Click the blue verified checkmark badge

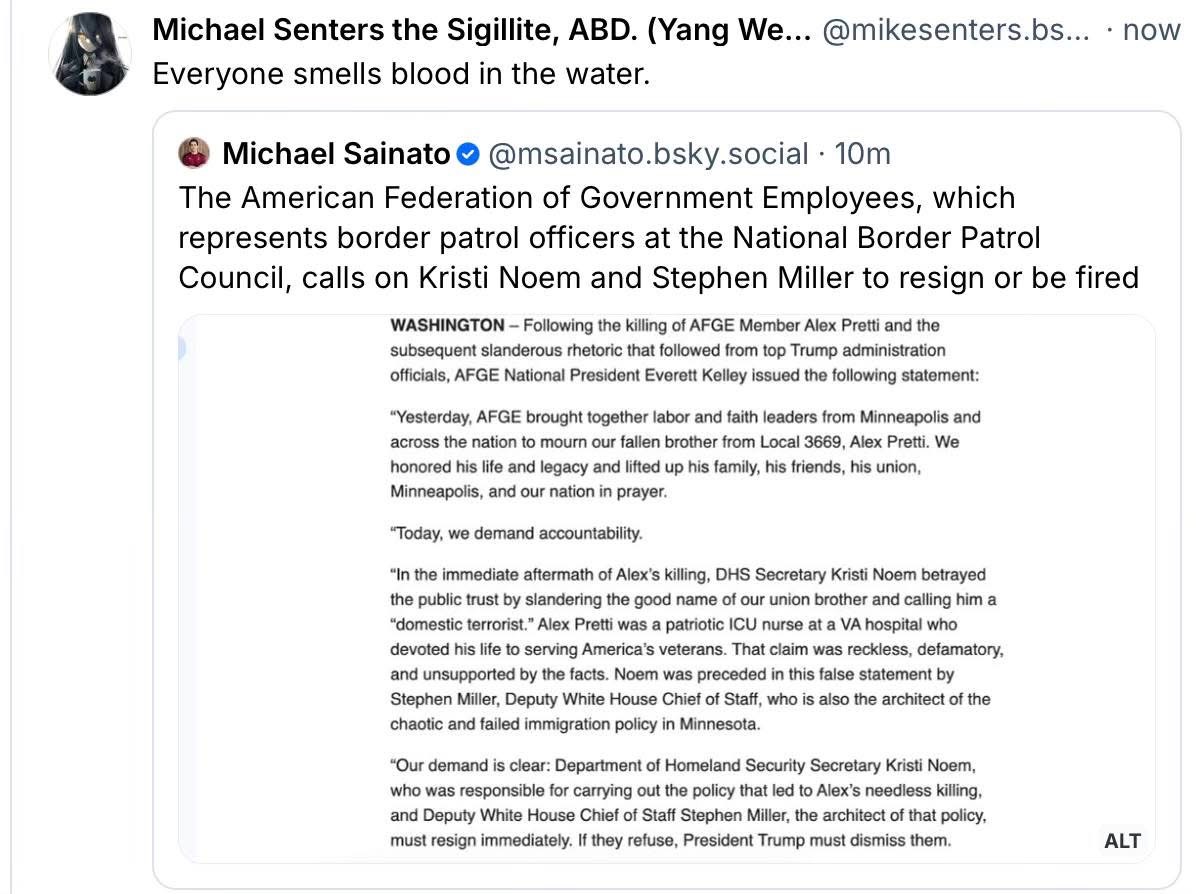pos(468,154)
